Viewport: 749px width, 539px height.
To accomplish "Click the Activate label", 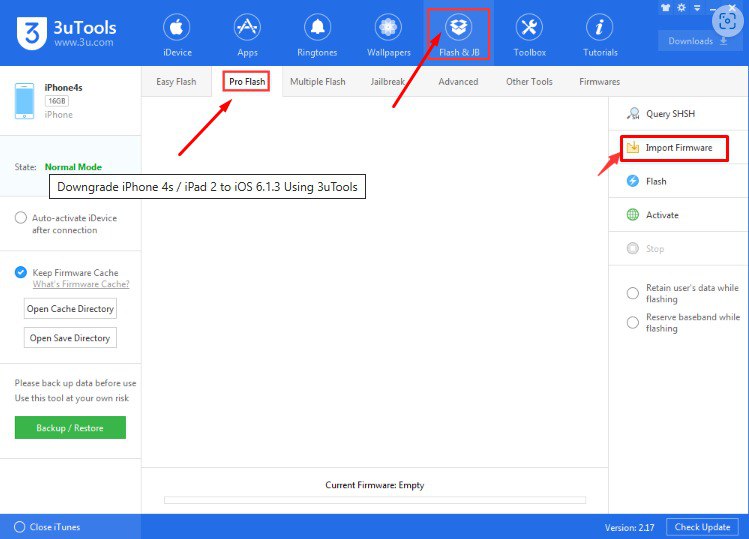I will (x=662, y=215).
